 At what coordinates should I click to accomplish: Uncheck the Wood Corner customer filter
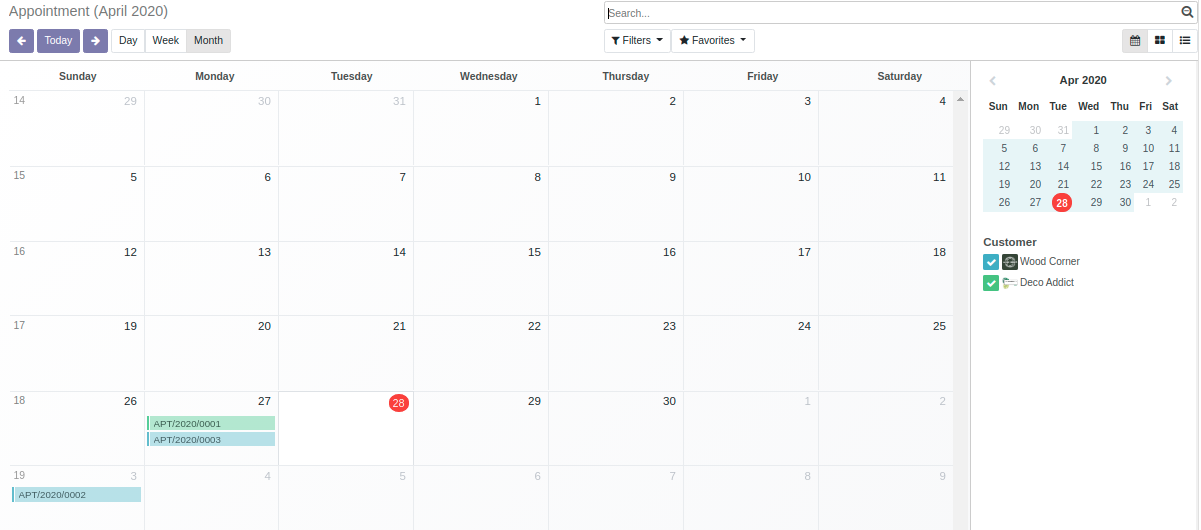(991, 262)
